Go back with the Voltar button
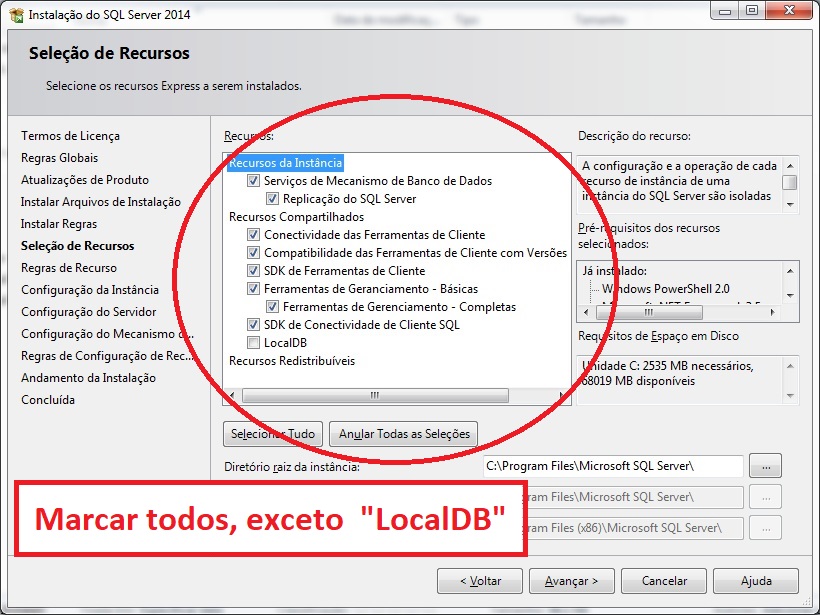The width and height of the screenshot is (820, 615). point(480,581)
